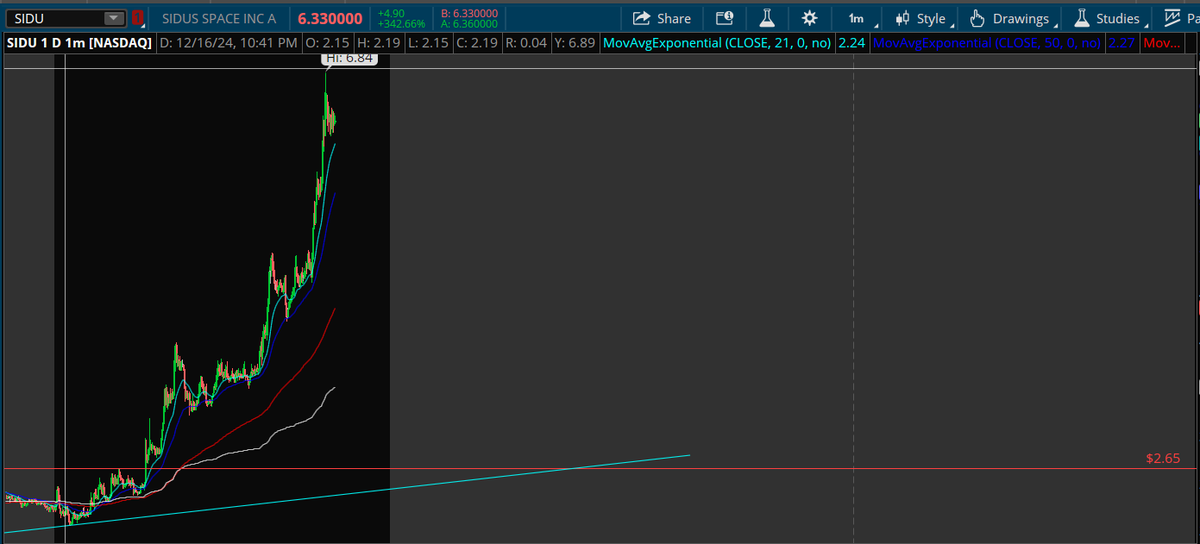Click the SIDUS SPACE INC A company name

tap(219, 18)
